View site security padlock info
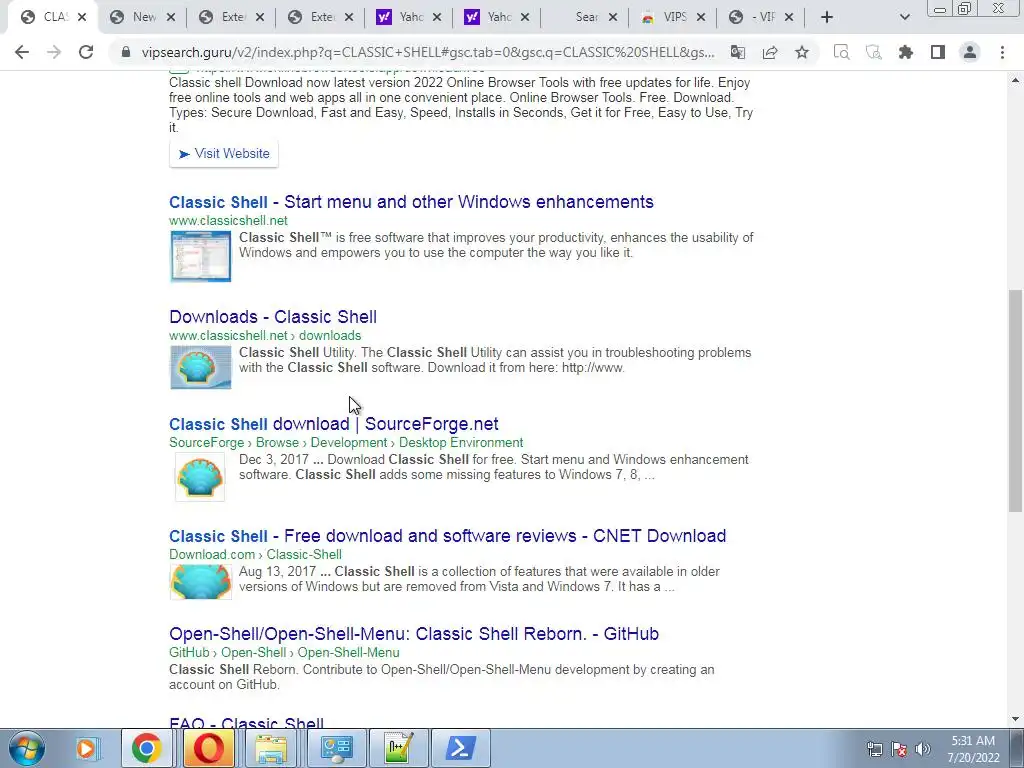 [126, 52]
